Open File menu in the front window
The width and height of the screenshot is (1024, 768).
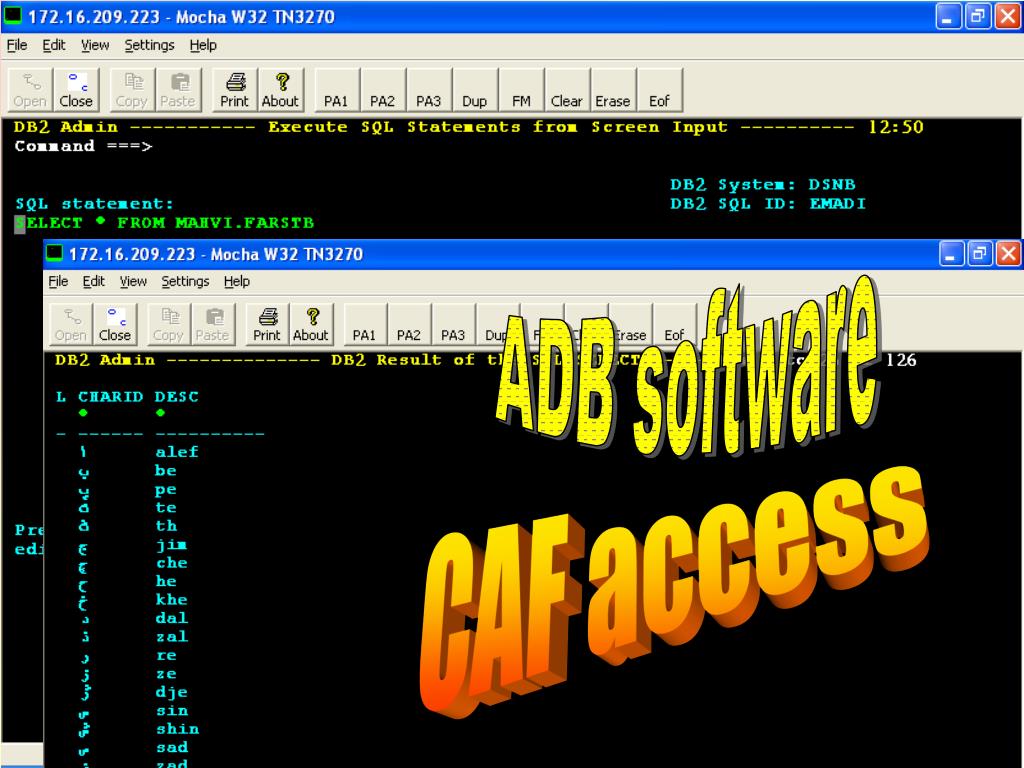point(58,281)
